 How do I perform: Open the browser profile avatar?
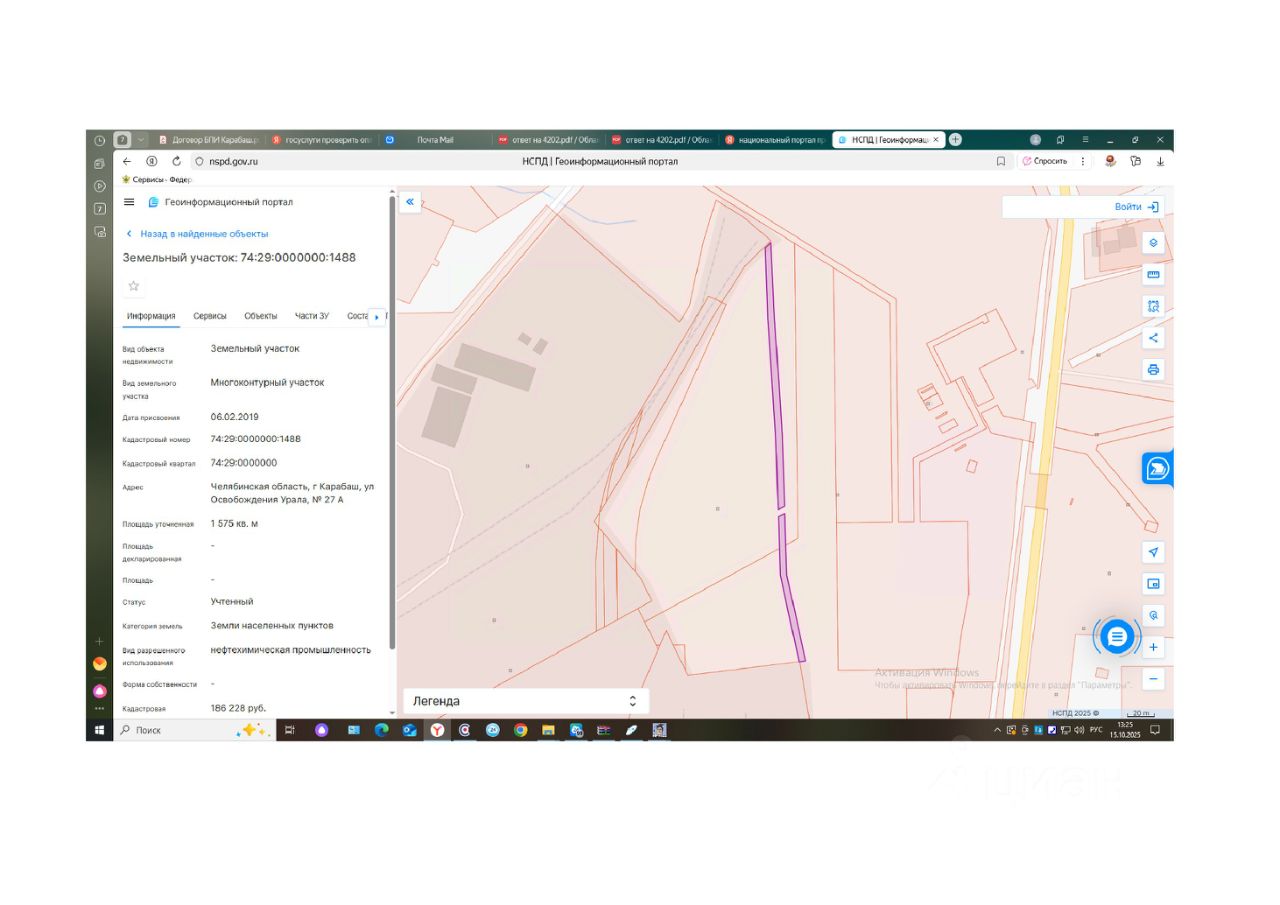point(1036,140)
